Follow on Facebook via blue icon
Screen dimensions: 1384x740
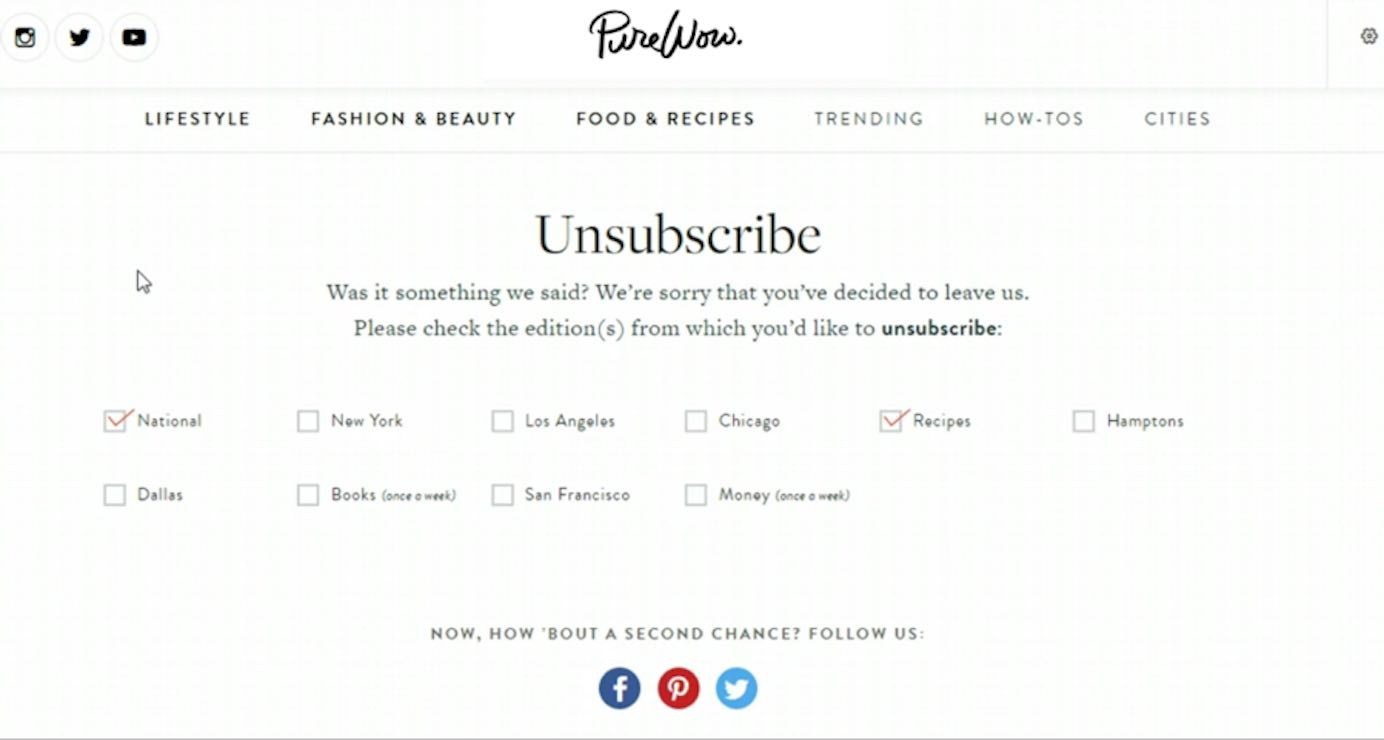coord(620,689)
